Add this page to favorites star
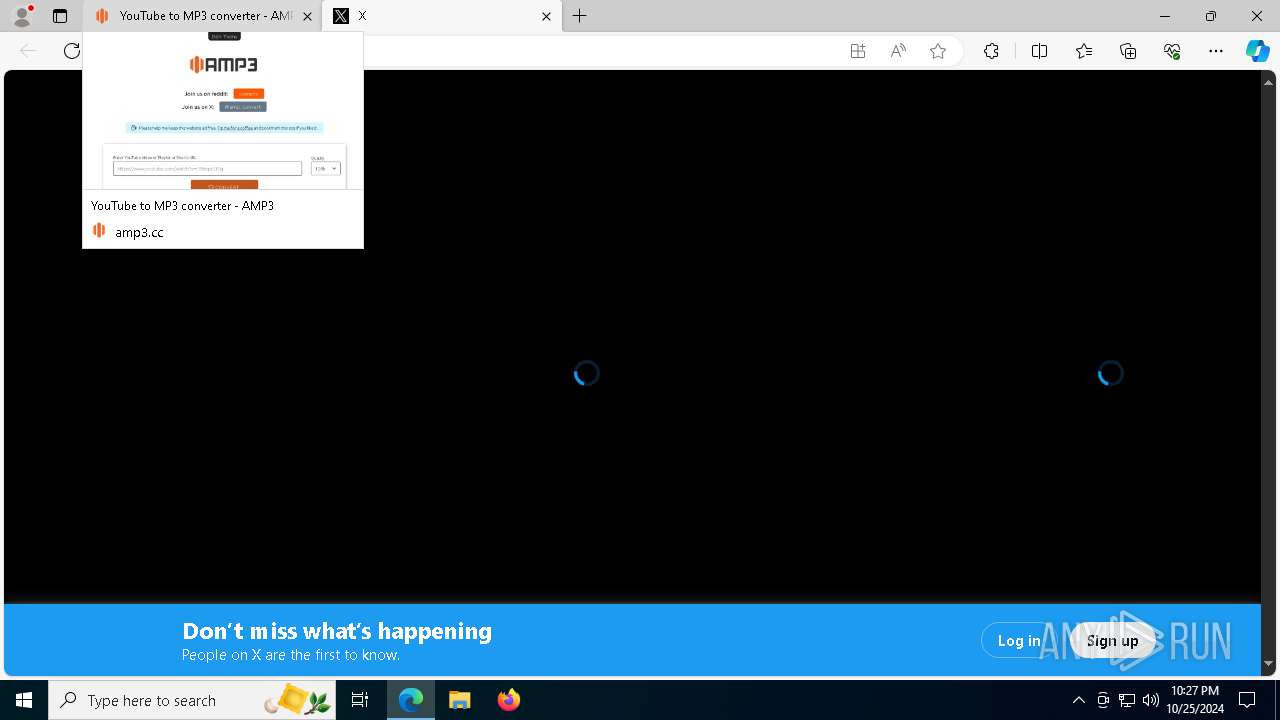This screenshot has width=1280, height=720. tap(938, 51)
